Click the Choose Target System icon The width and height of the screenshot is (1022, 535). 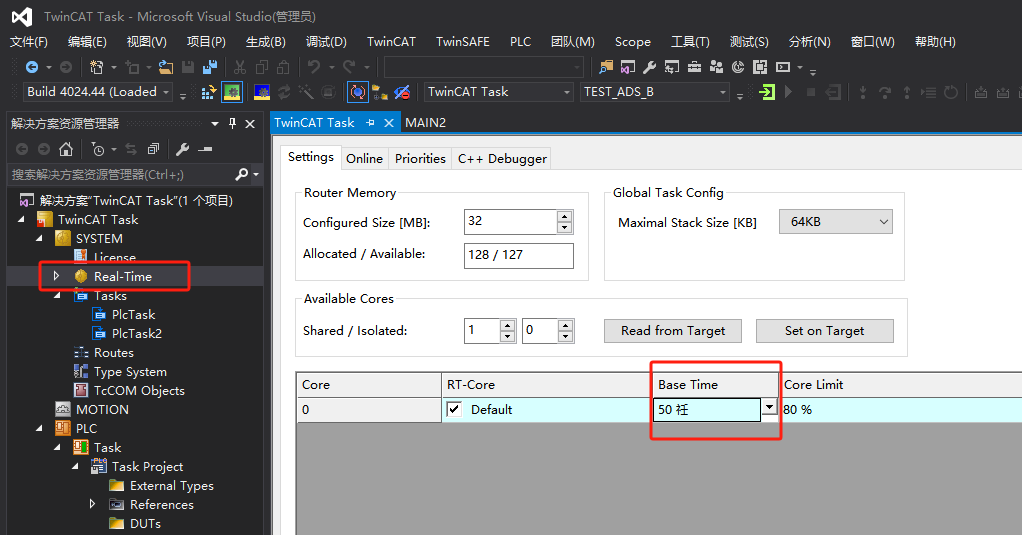(379, 93)
